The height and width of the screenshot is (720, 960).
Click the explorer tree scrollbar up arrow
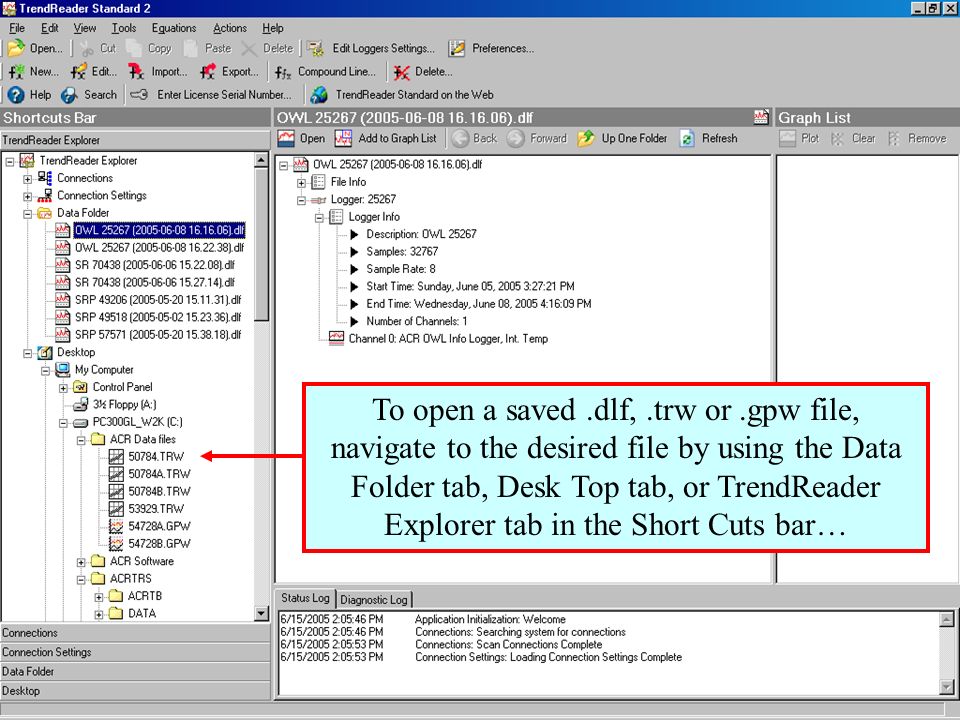pos(261,160)
